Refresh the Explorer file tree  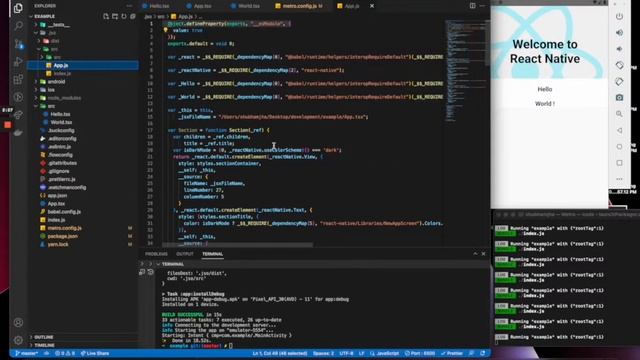tap(124, 16)
